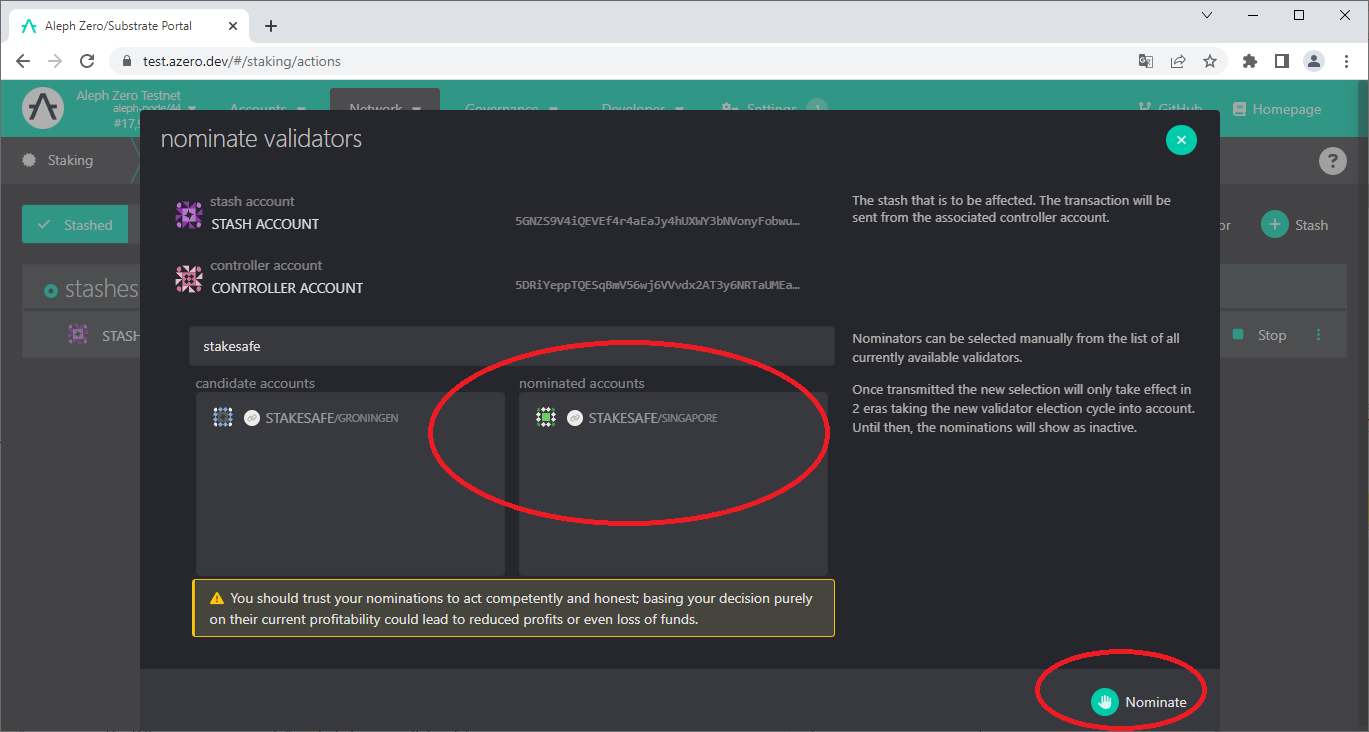1369x732 pixels.
Task: Open the stash row more-options menu
Action: coord(1318,335)
